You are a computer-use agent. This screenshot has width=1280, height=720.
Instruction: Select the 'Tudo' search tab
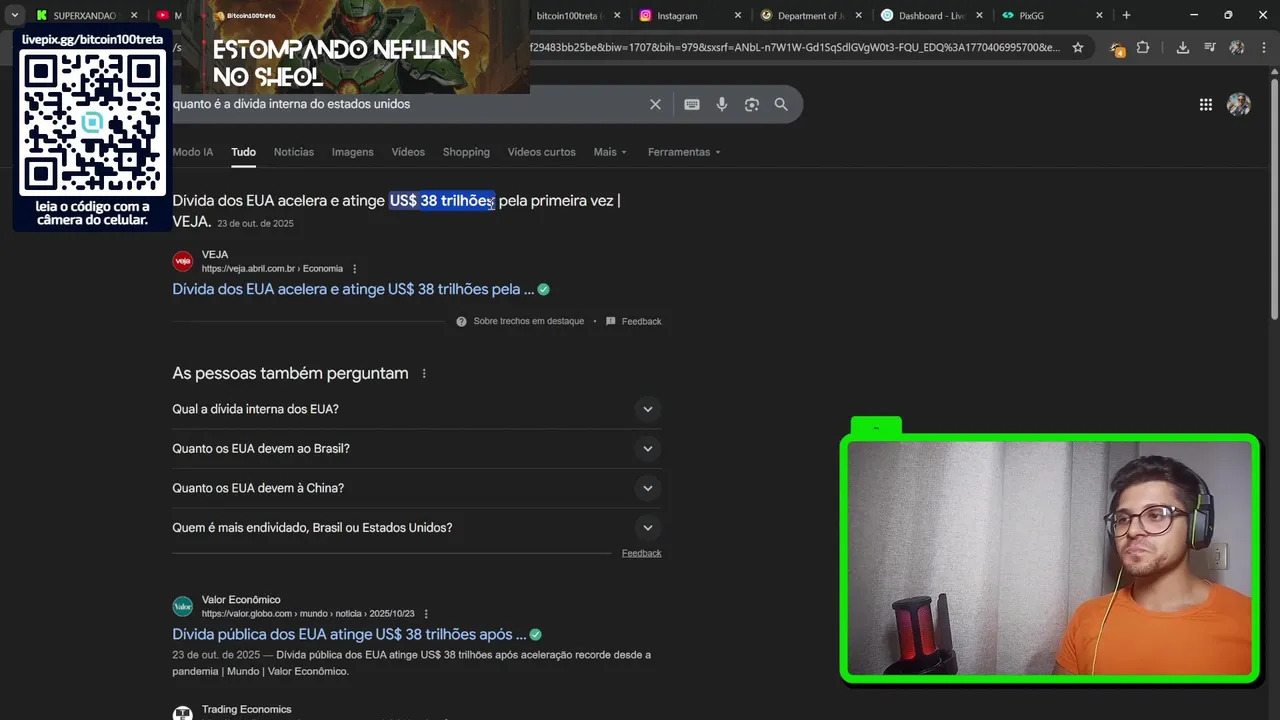243,152
